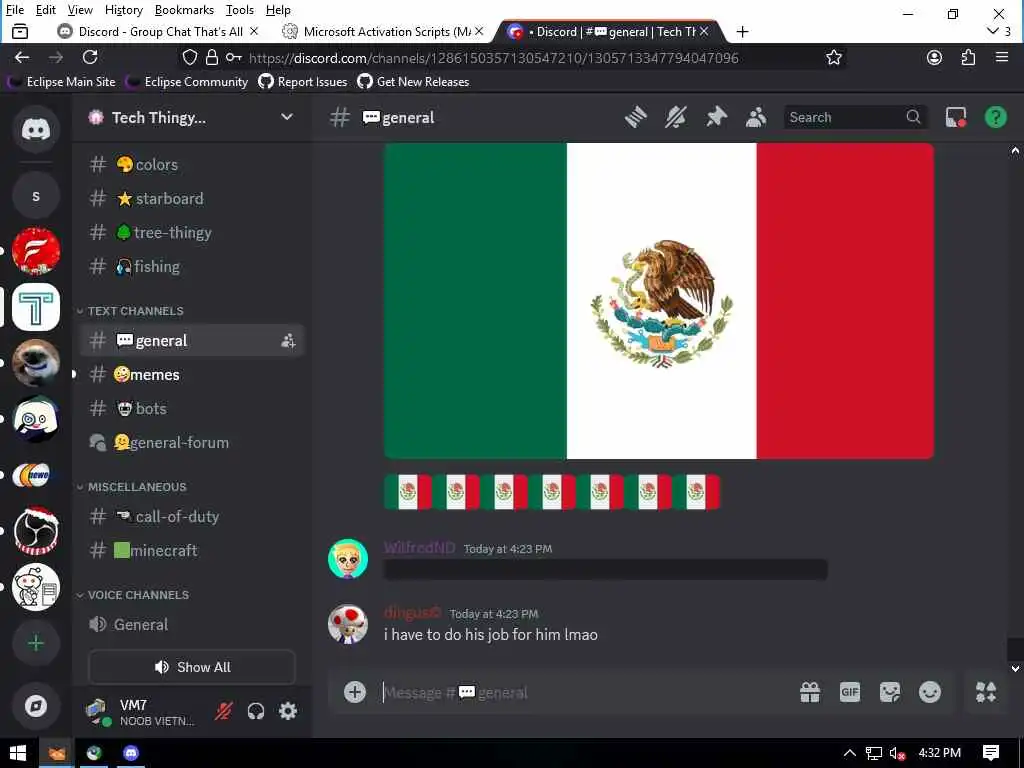
Task: Open the Tools menu
Action: click(x=240, y=10)
